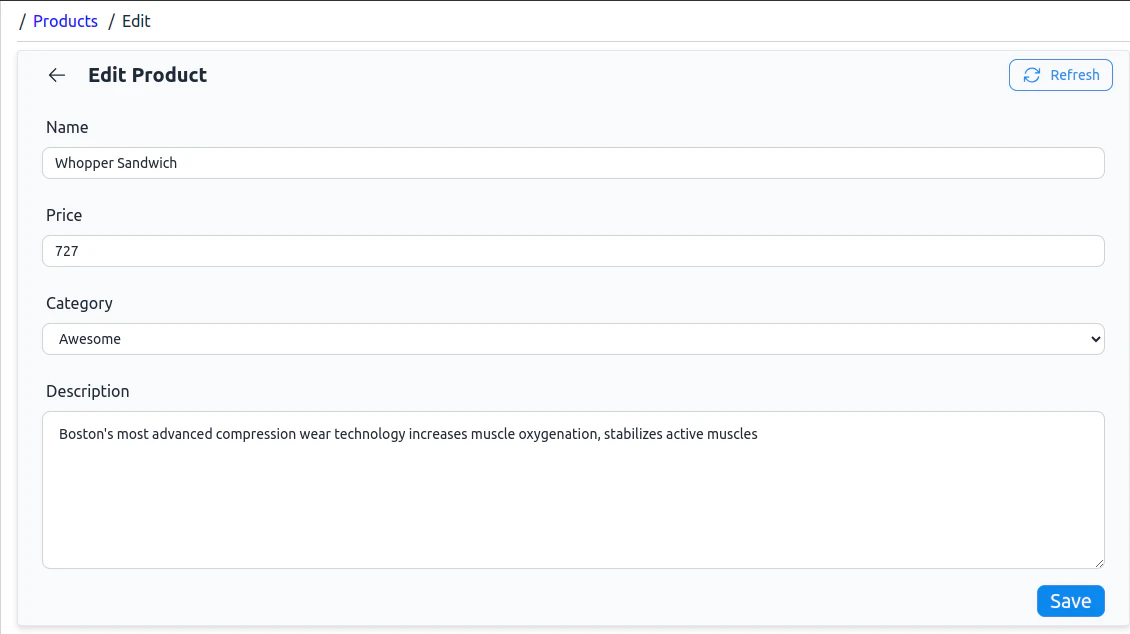Expand the Awesome category combo box
The height and width of the screenshot is (634, 1130).
pyautogui.click(x=573, y=339)
